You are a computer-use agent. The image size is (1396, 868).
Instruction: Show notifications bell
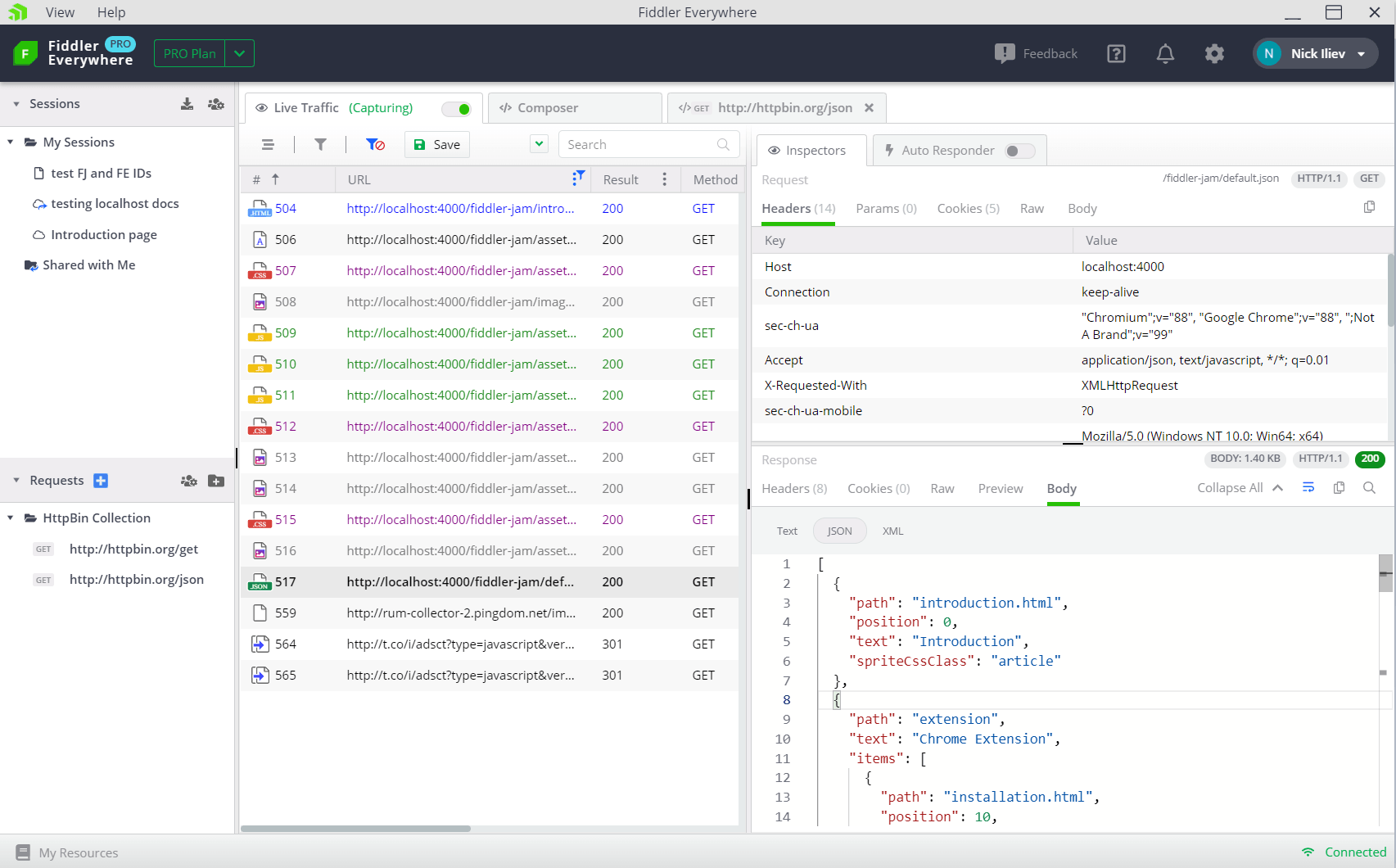(x=1165, y=53)
